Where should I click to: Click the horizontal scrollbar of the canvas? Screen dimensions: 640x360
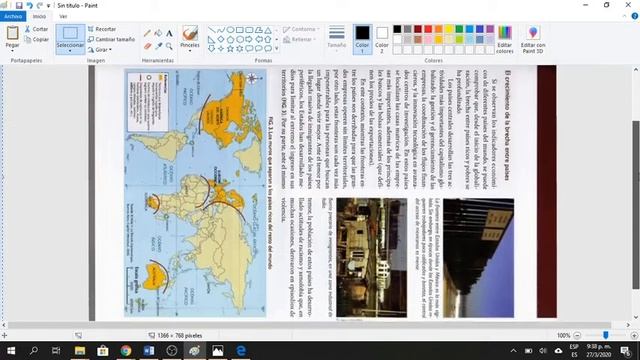coord(309,325)
